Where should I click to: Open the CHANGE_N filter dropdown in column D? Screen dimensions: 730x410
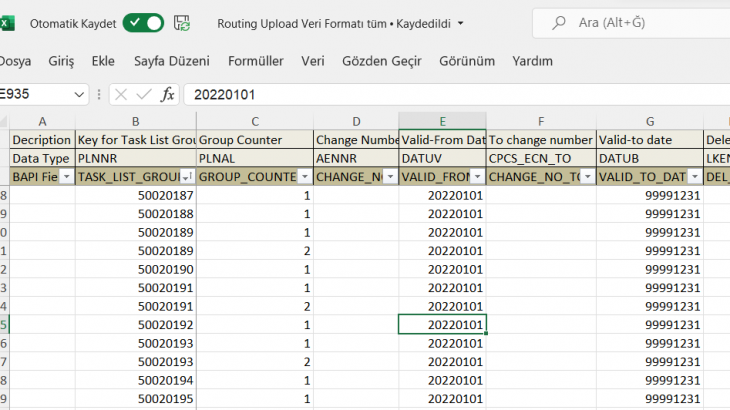390,177
